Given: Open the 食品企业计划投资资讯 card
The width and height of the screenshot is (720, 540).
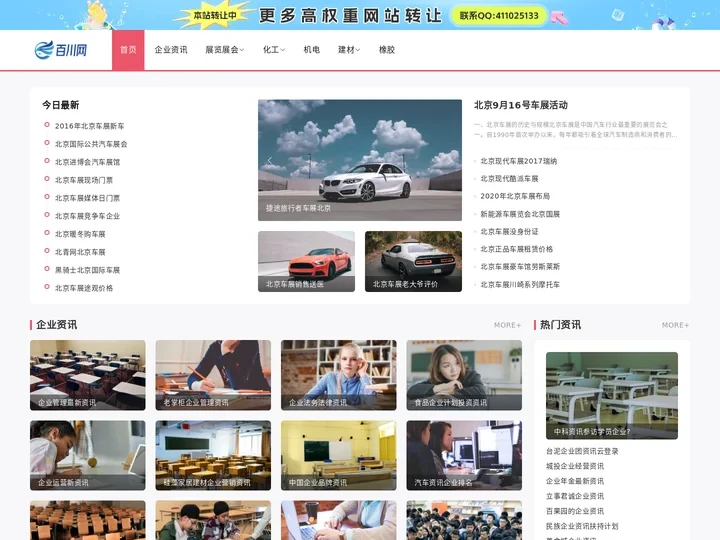Looking at the screenshot, I should coord(464,375).
